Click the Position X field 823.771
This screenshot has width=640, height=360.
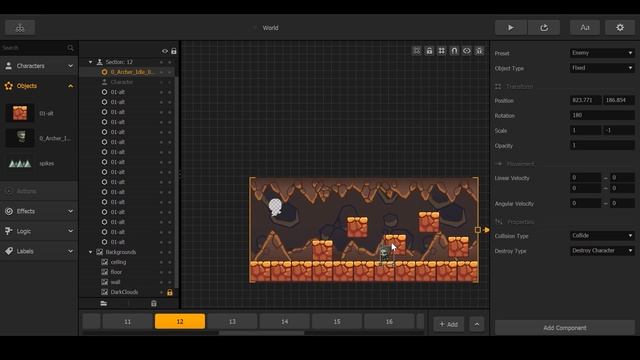[585, 100]
